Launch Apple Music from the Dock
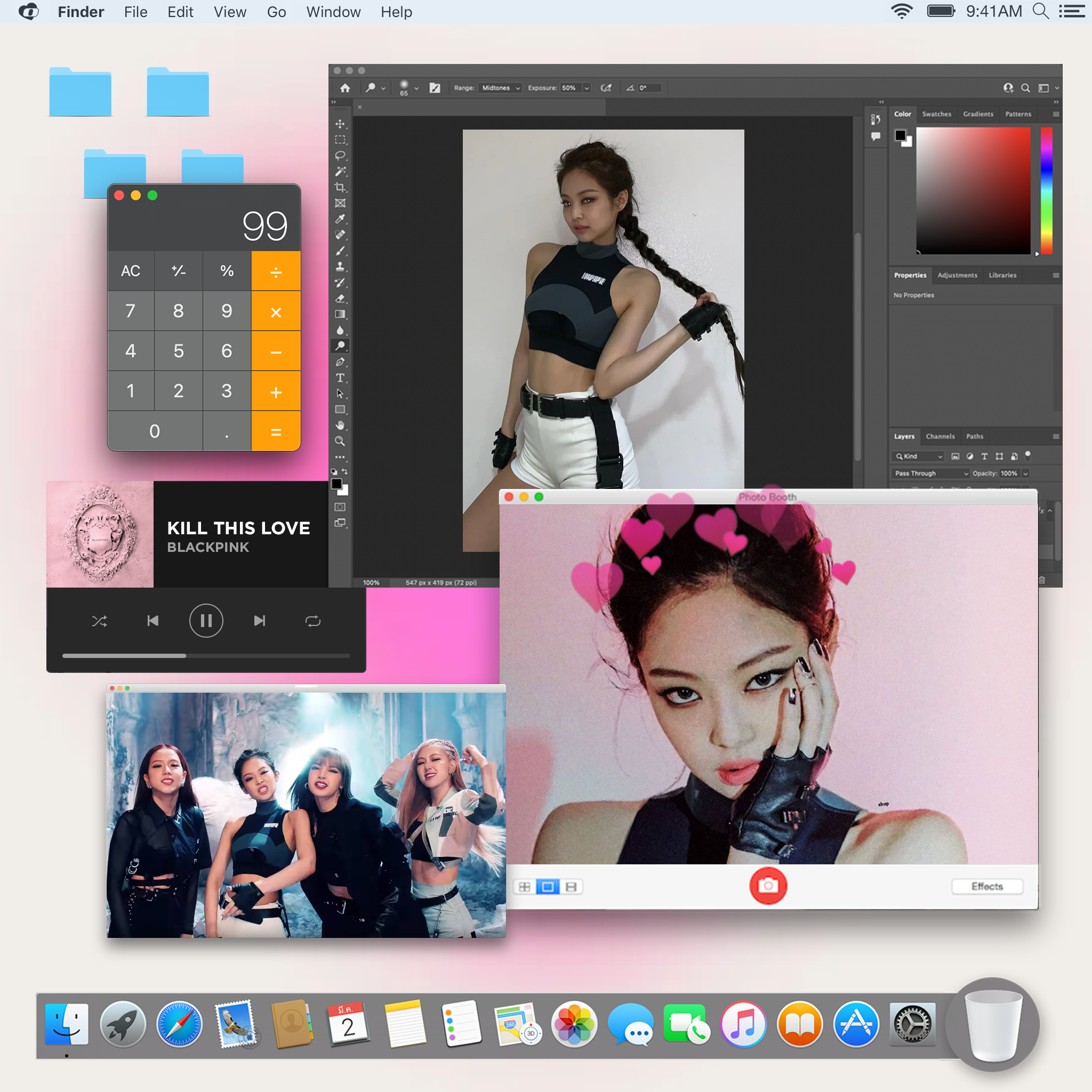The image size is (1092, 1092). [x=743, y=1024]
